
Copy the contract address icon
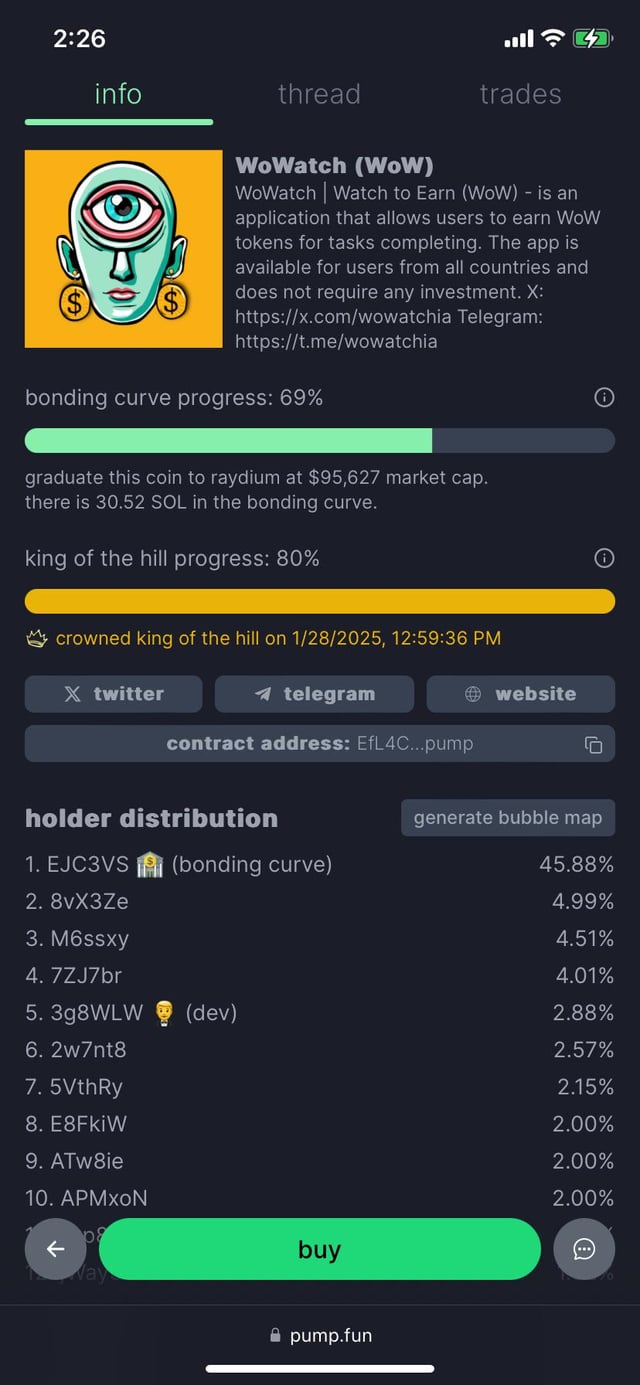tap(593, 744)
